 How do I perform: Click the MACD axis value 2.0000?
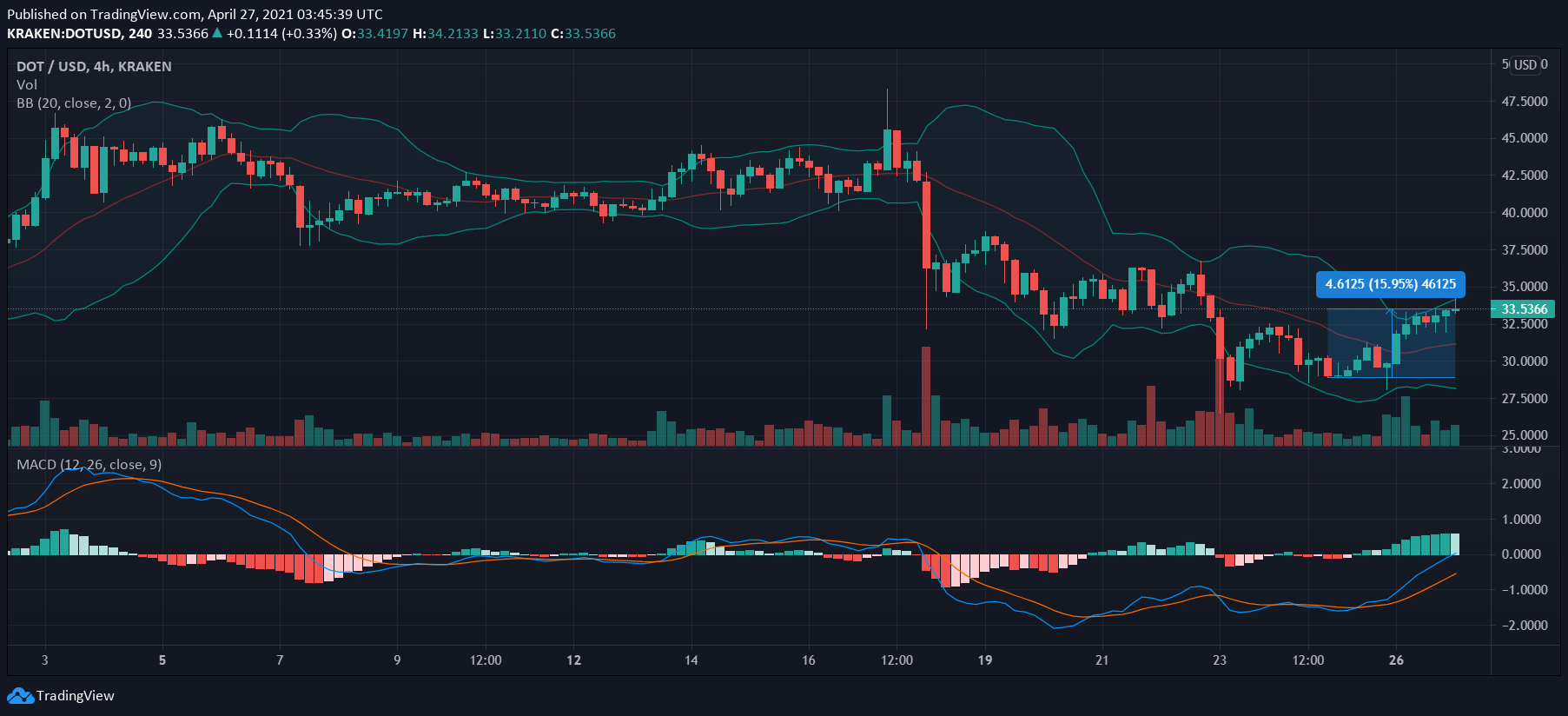tap(1521, 483)
